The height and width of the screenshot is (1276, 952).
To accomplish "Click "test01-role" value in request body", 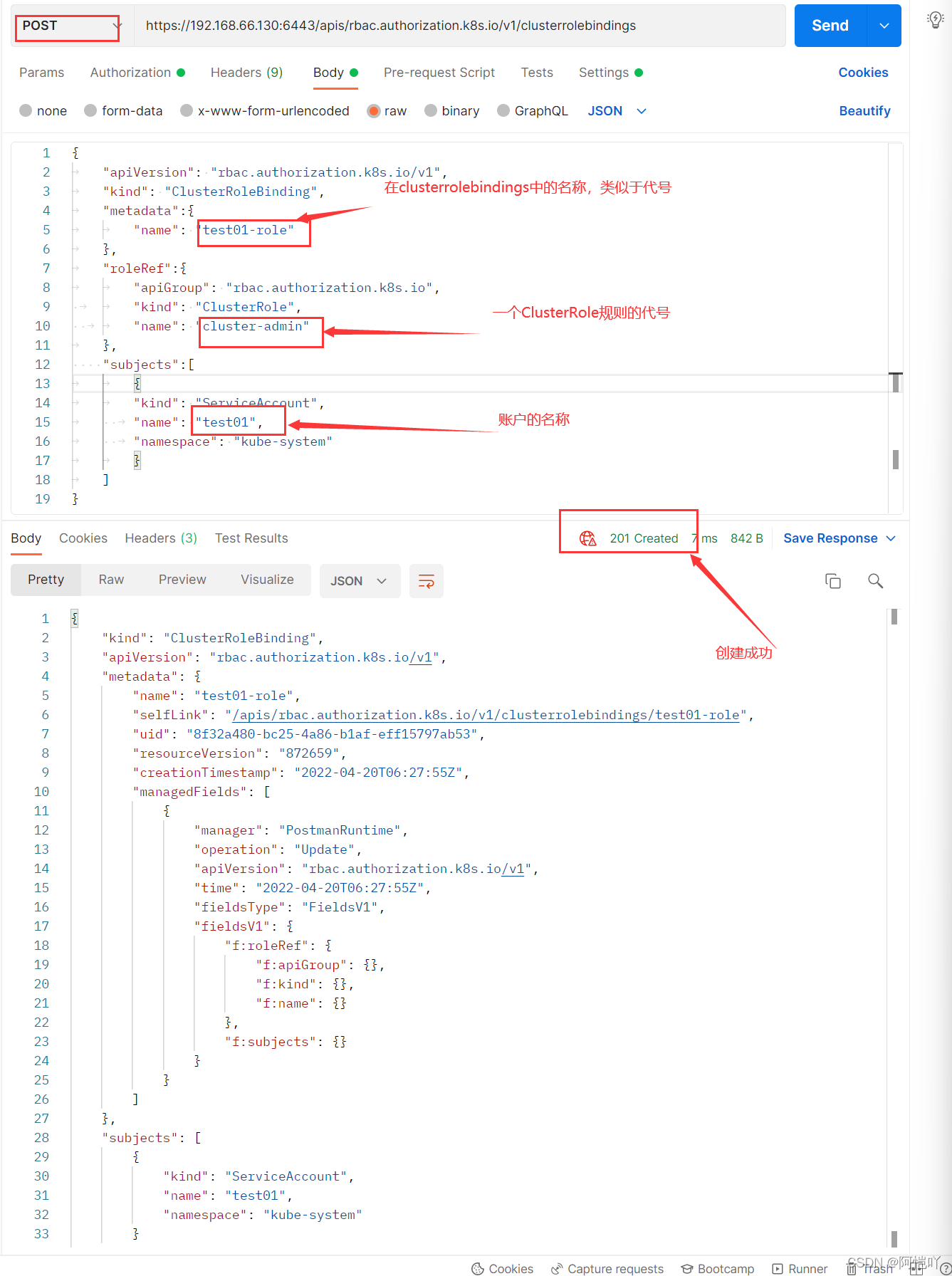I will (246, 230).
